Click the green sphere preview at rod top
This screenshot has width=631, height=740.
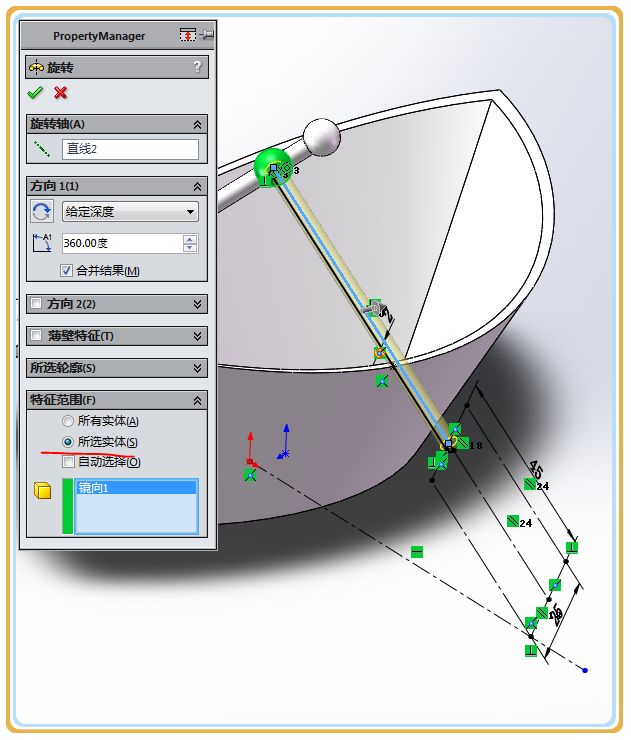point(273,166)
